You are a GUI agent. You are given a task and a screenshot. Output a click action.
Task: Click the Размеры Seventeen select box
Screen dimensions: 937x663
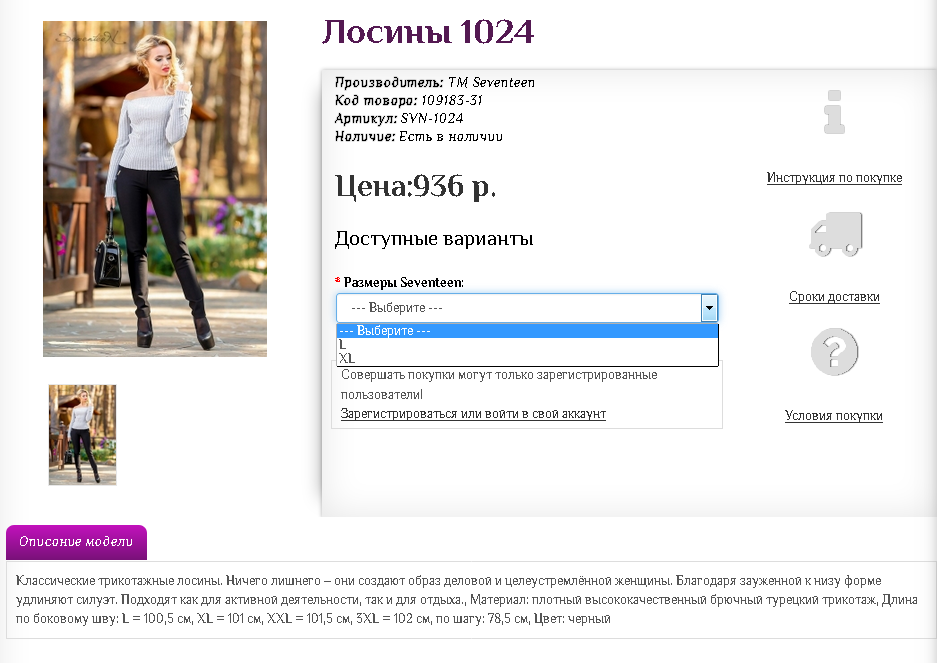pyautogui.click(x=527, y=308)
